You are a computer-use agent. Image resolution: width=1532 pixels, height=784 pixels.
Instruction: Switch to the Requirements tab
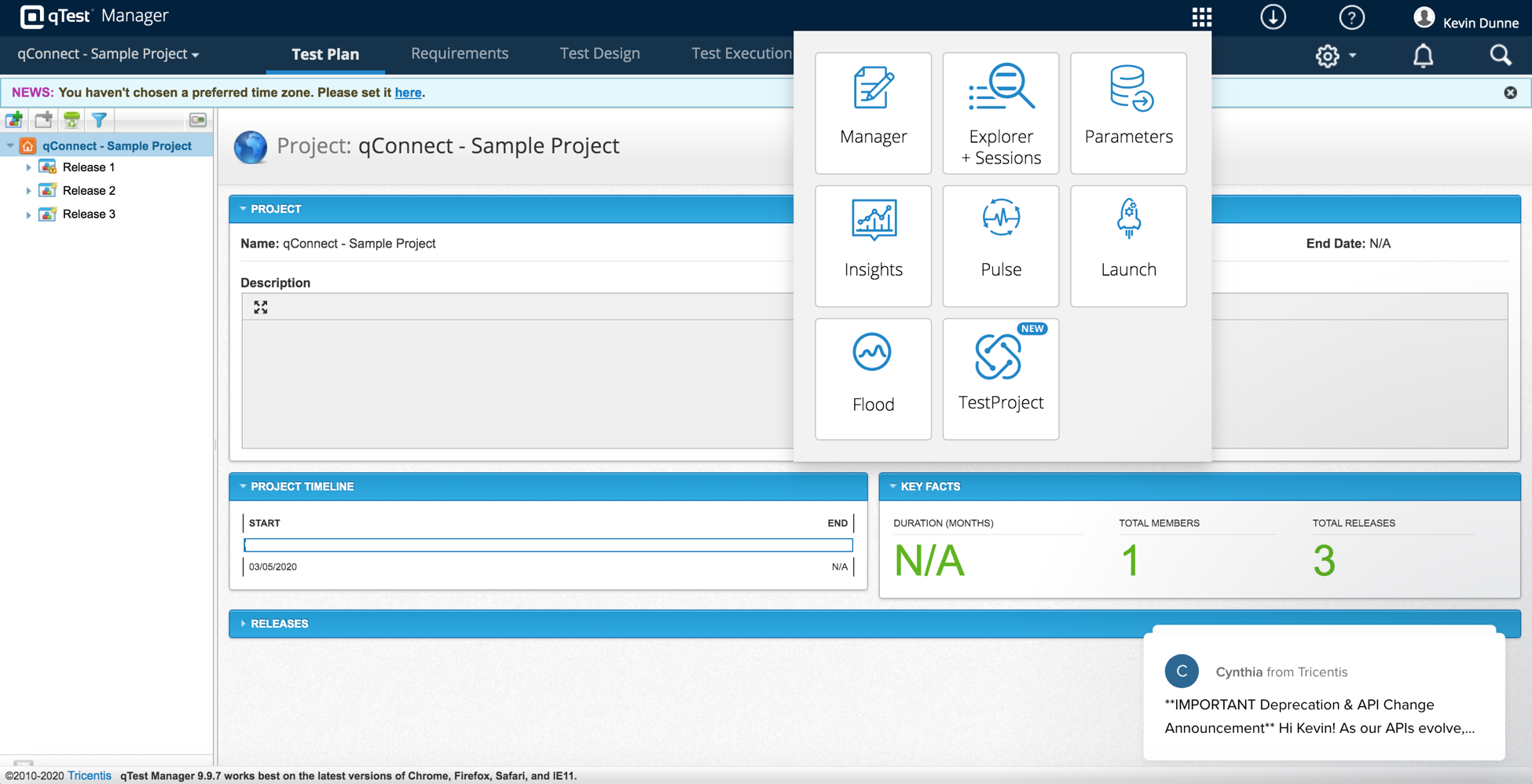click(460, 53)
